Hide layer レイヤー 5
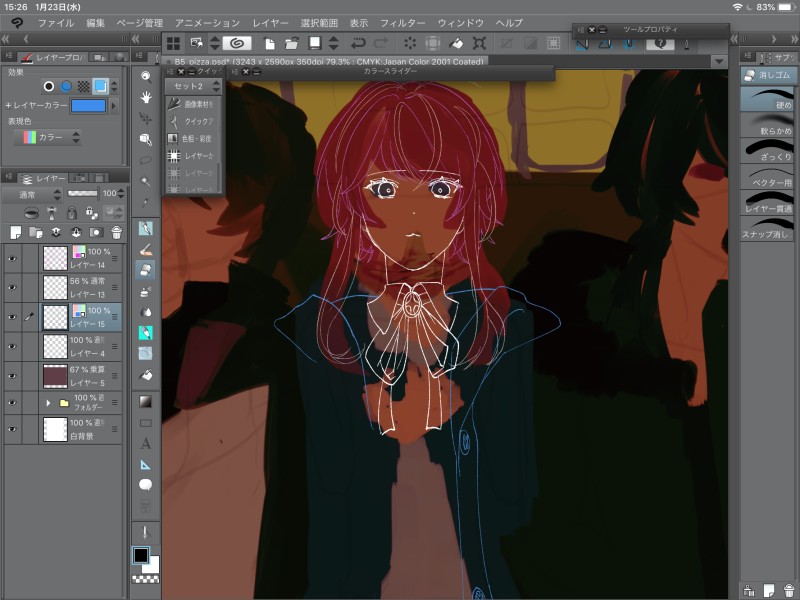 [12, 376]
